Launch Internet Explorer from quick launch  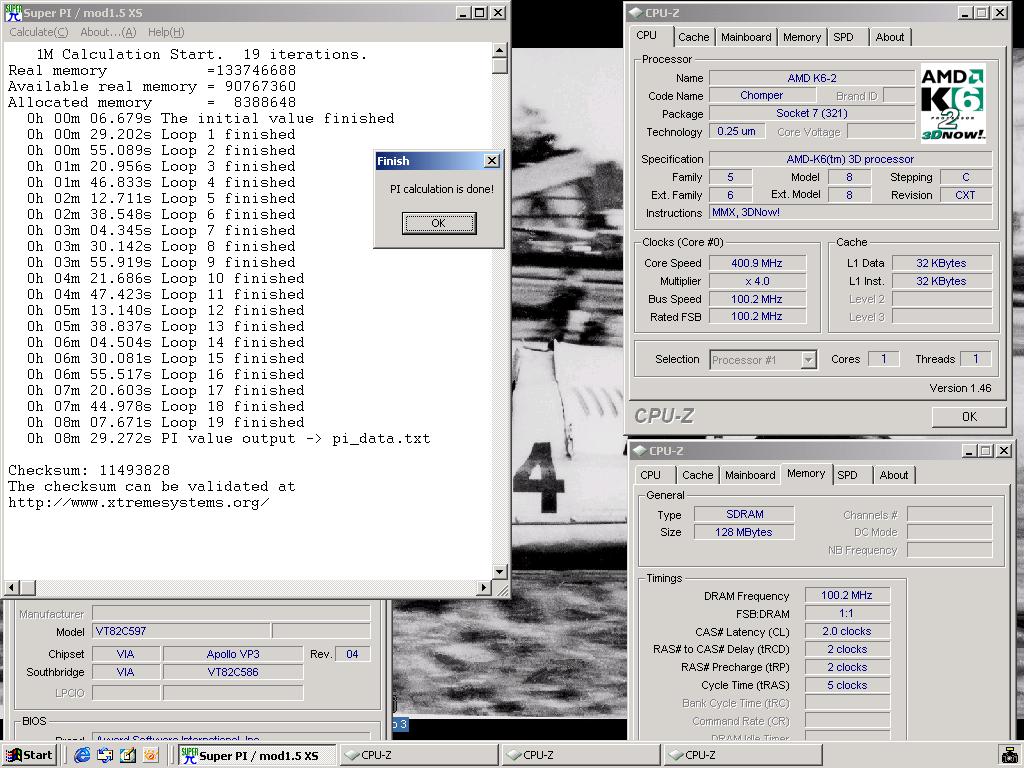click(82, 755)
